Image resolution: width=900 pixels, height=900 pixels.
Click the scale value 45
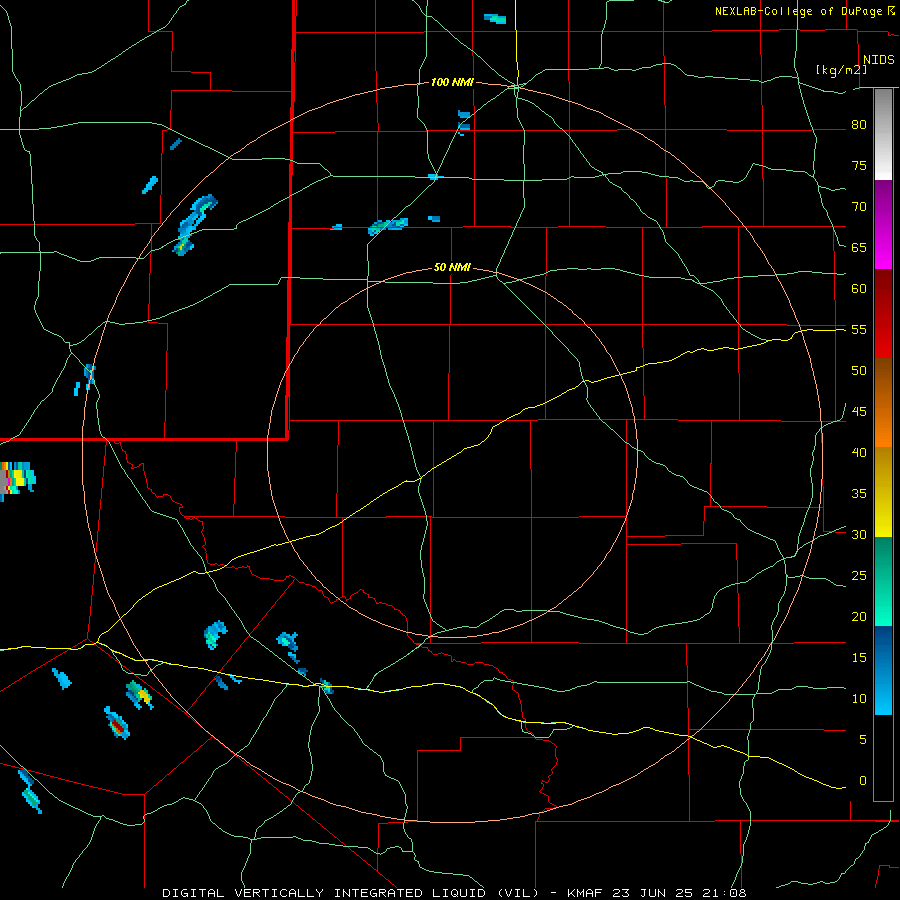[x=859, y=412]
